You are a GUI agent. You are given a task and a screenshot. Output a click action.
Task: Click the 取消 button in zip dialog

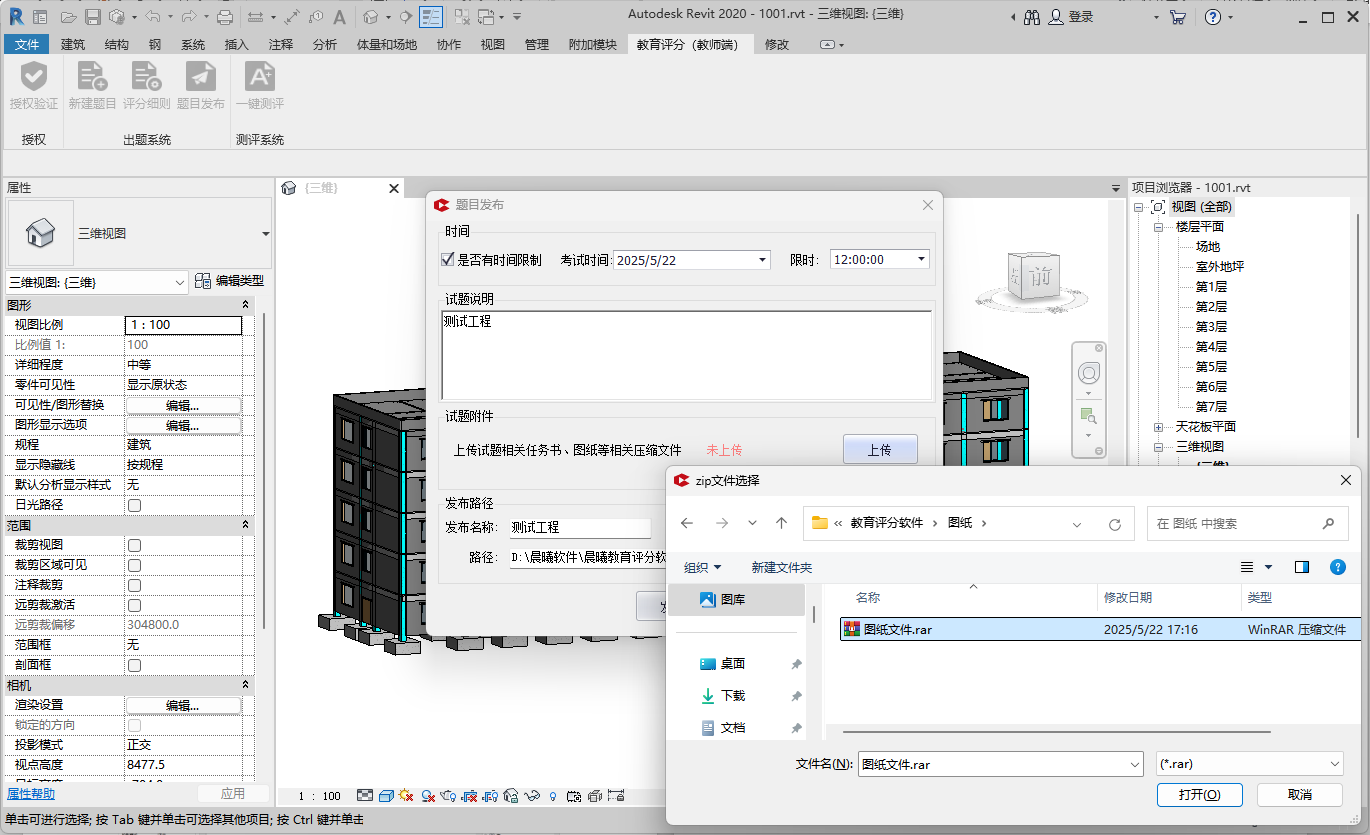1300,794
